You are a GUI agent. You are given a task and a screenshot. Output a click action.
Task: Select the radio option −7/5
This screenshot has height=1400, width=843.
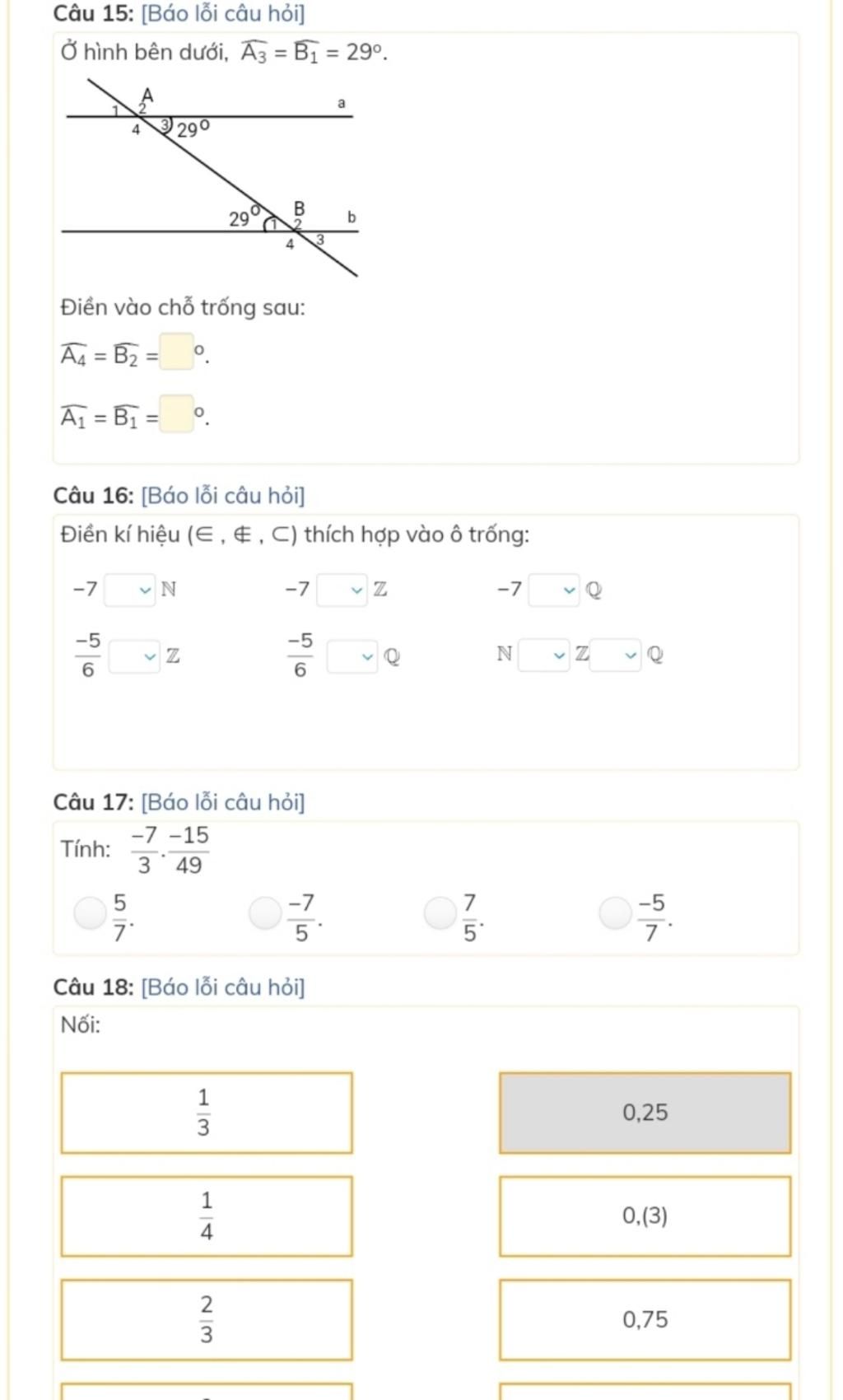(x=265, y=913)
